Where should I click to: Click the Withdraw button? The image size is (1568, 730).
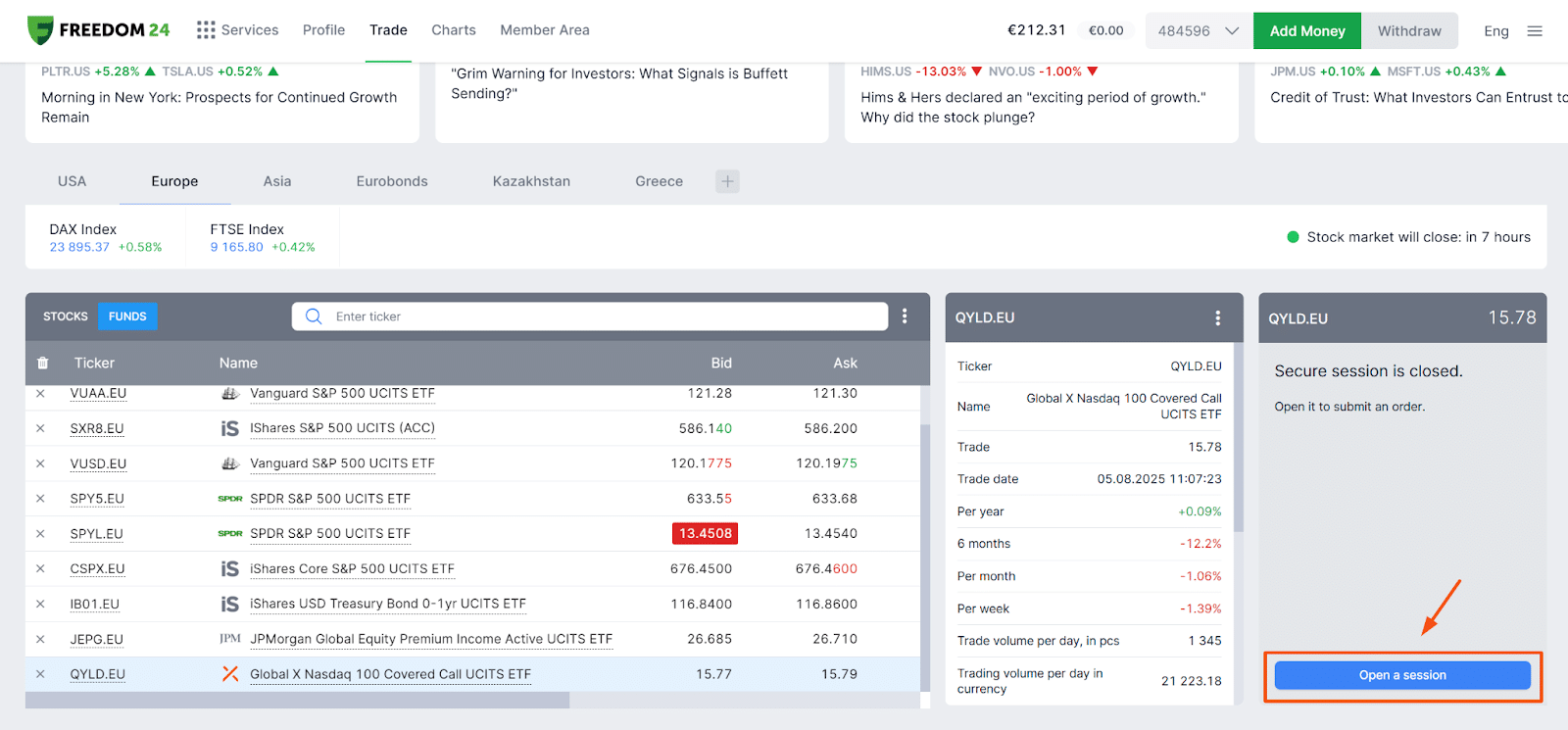click(1409, 31)
